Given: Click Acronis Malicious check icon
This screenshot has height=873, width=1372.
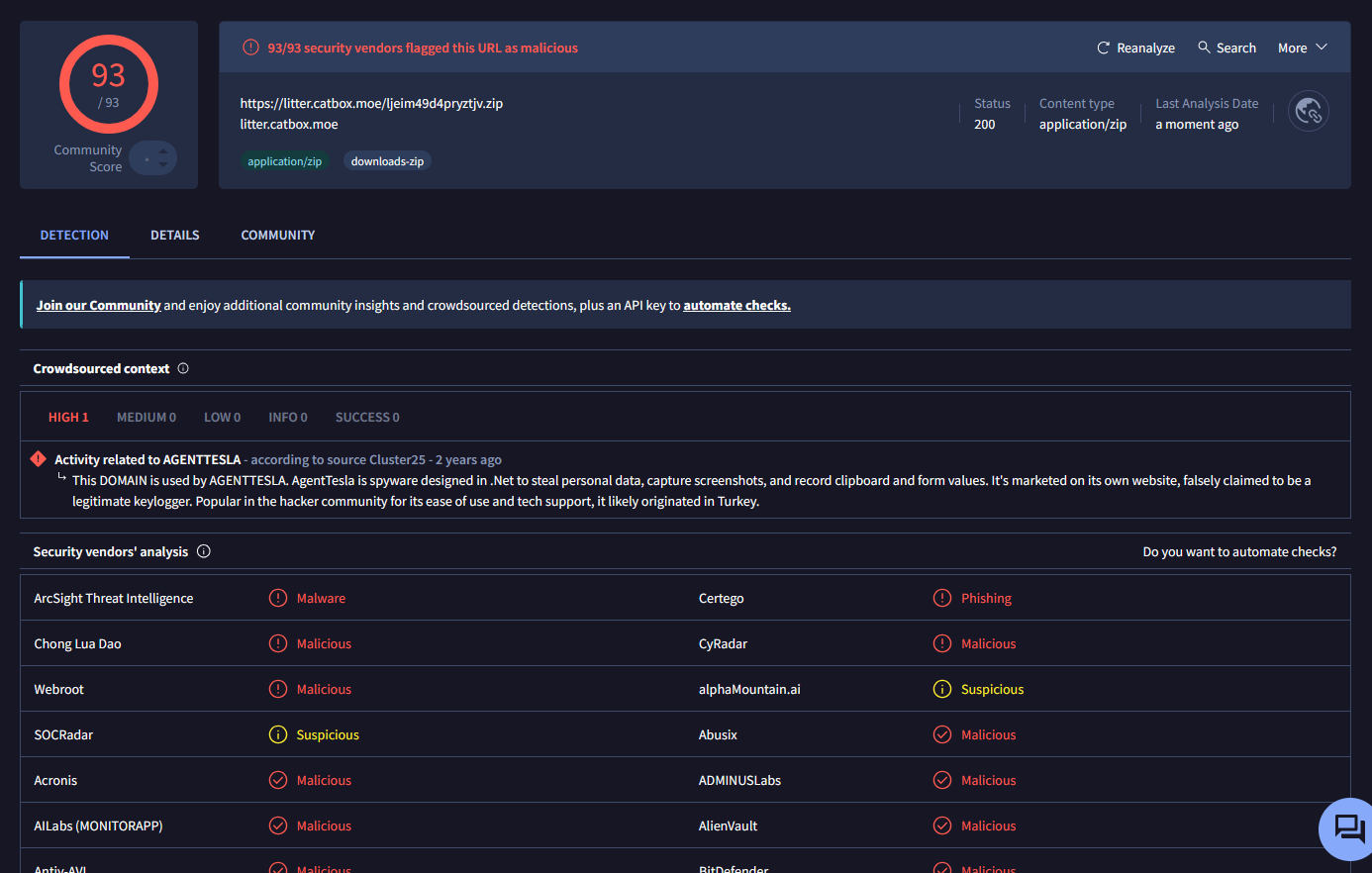Looking at the screenshot, I should point(278,780).
